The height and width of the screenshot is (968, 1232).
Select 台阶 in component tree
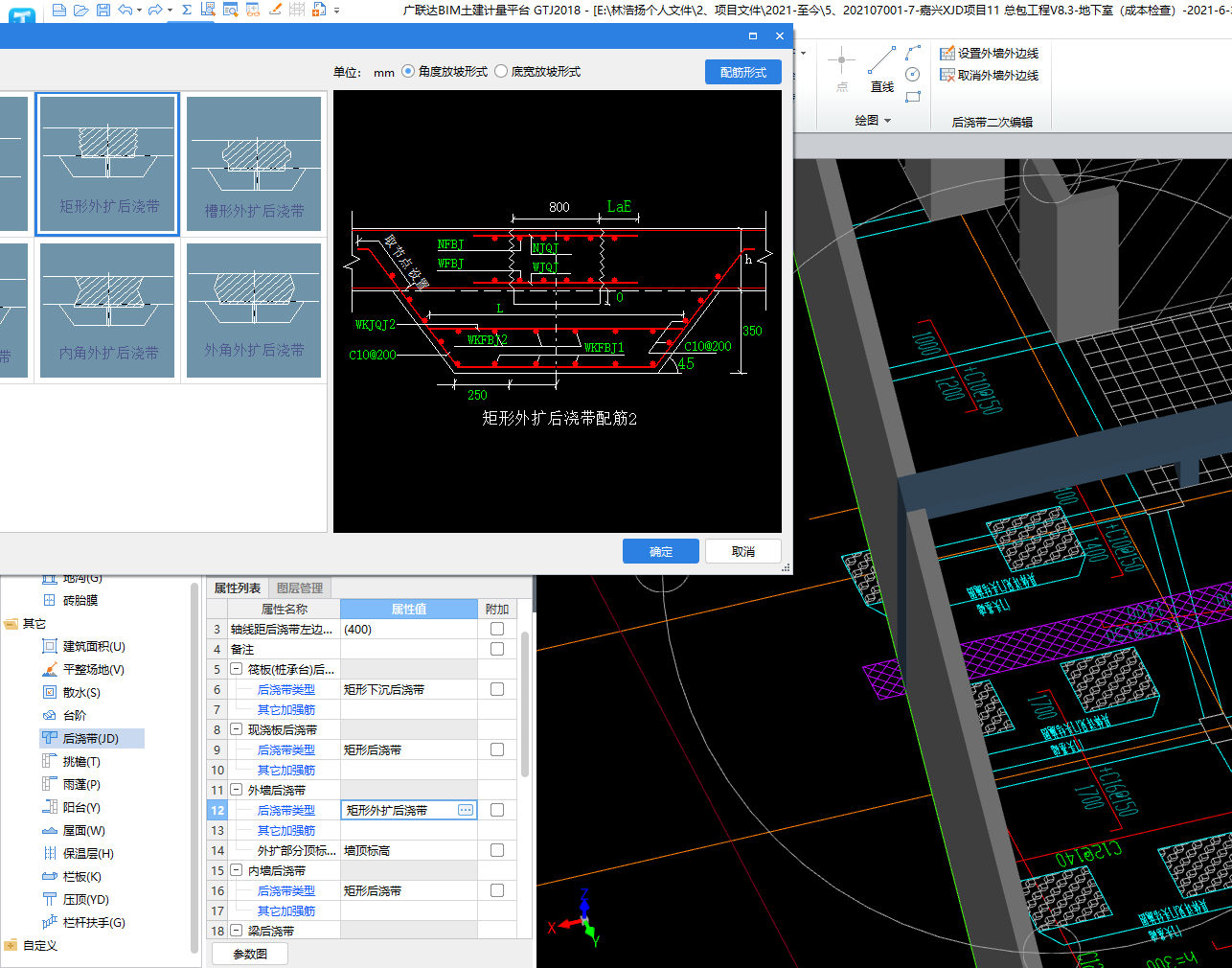pyautogui.click(x=65, y=716)
